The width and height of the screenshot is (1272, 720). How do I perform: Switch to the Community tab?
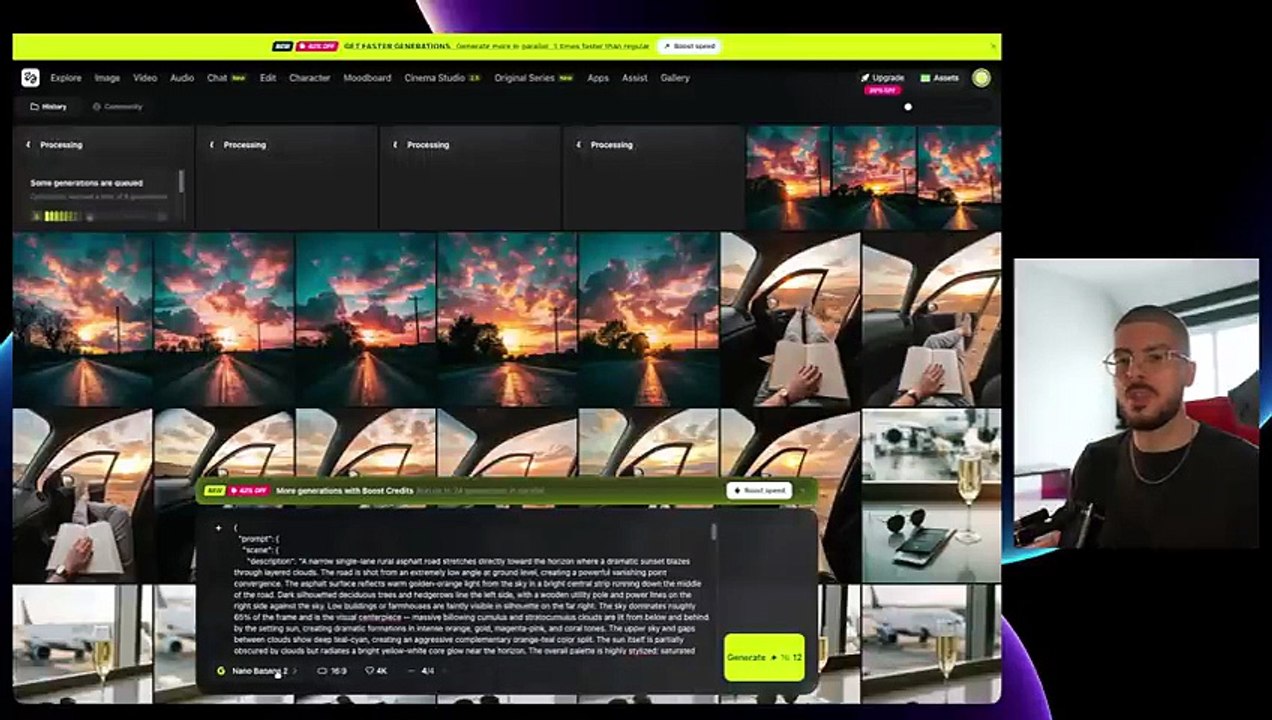point(117,106)
